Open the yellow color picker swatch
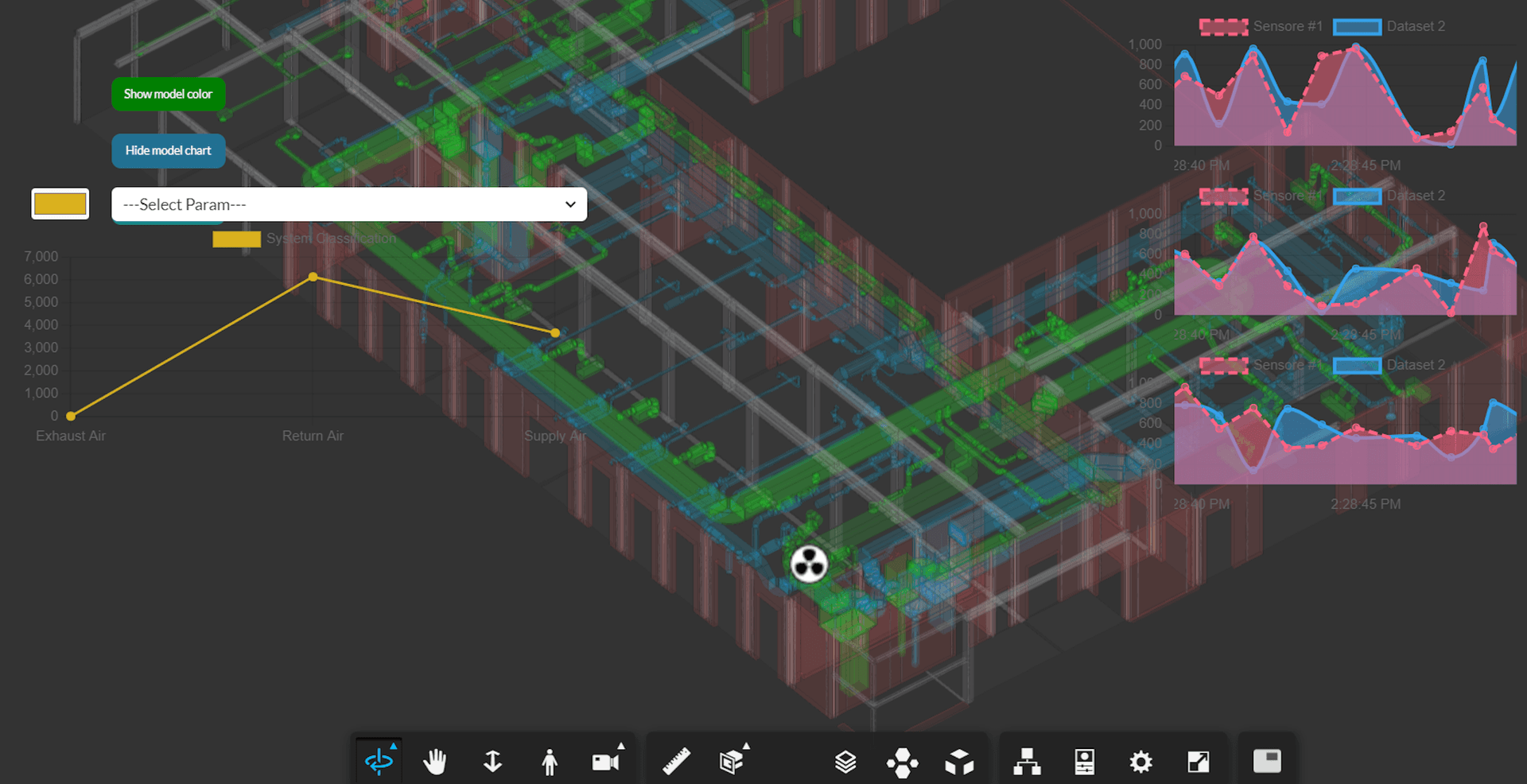Viewport: 1527px width, 784px height. [x=60, y=204]
